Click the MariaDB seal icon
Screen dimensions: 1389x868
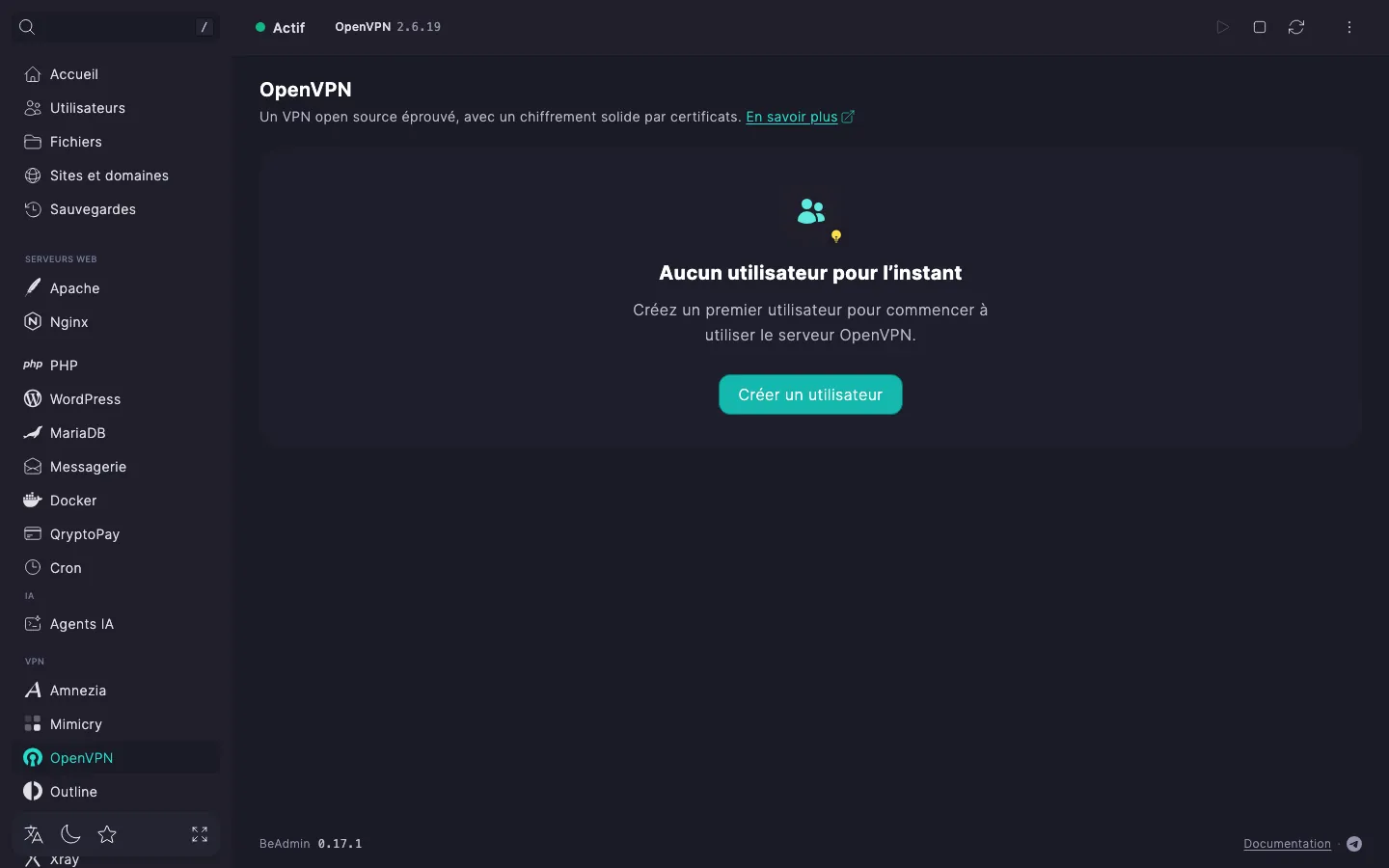(x=33, y=432)
